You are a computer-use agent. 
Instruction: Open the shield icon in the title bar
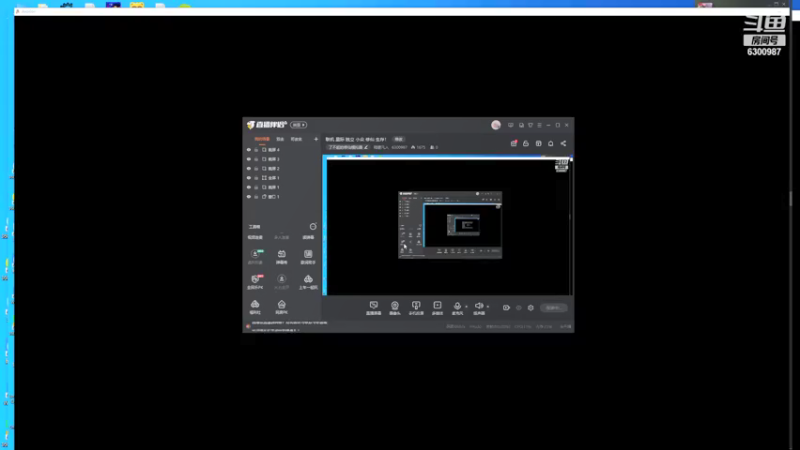(531, 125)
